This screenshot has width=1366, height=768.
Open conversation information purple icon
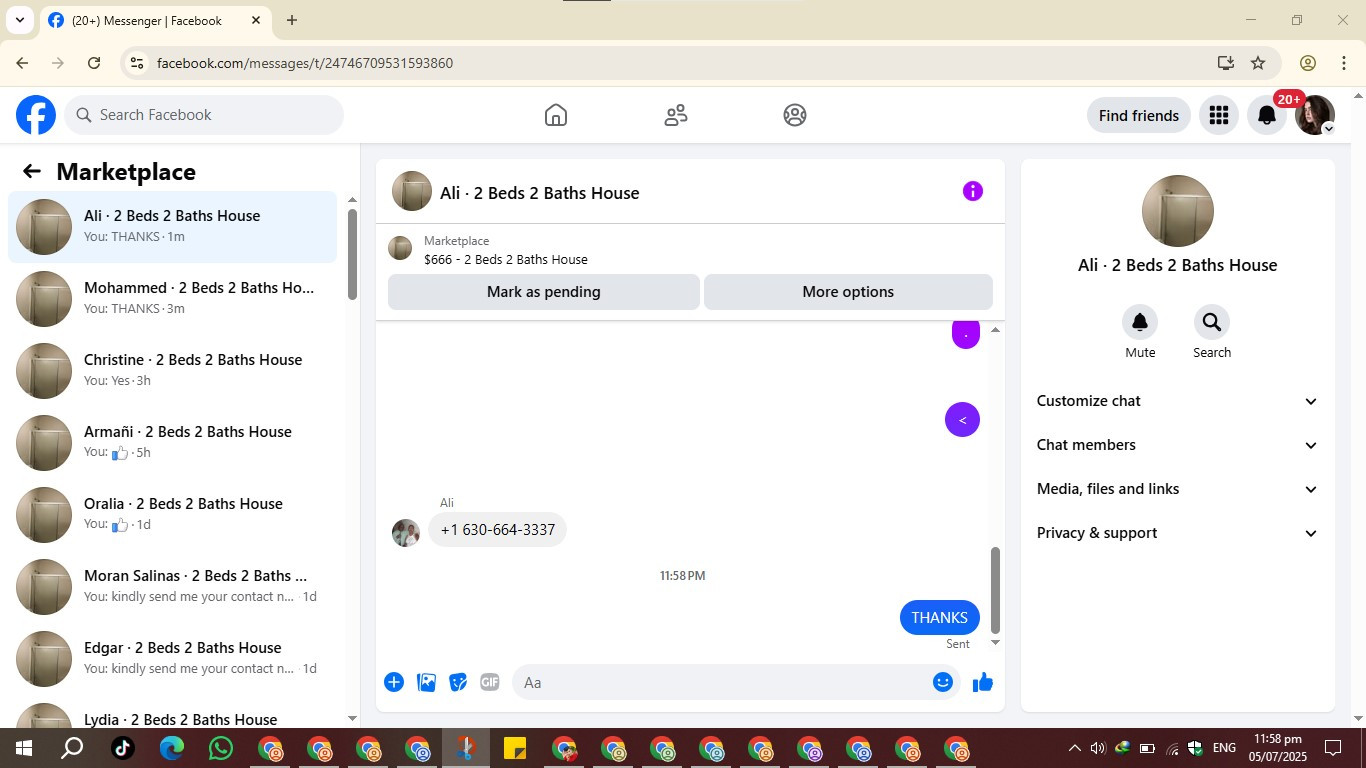pos(973,191)
